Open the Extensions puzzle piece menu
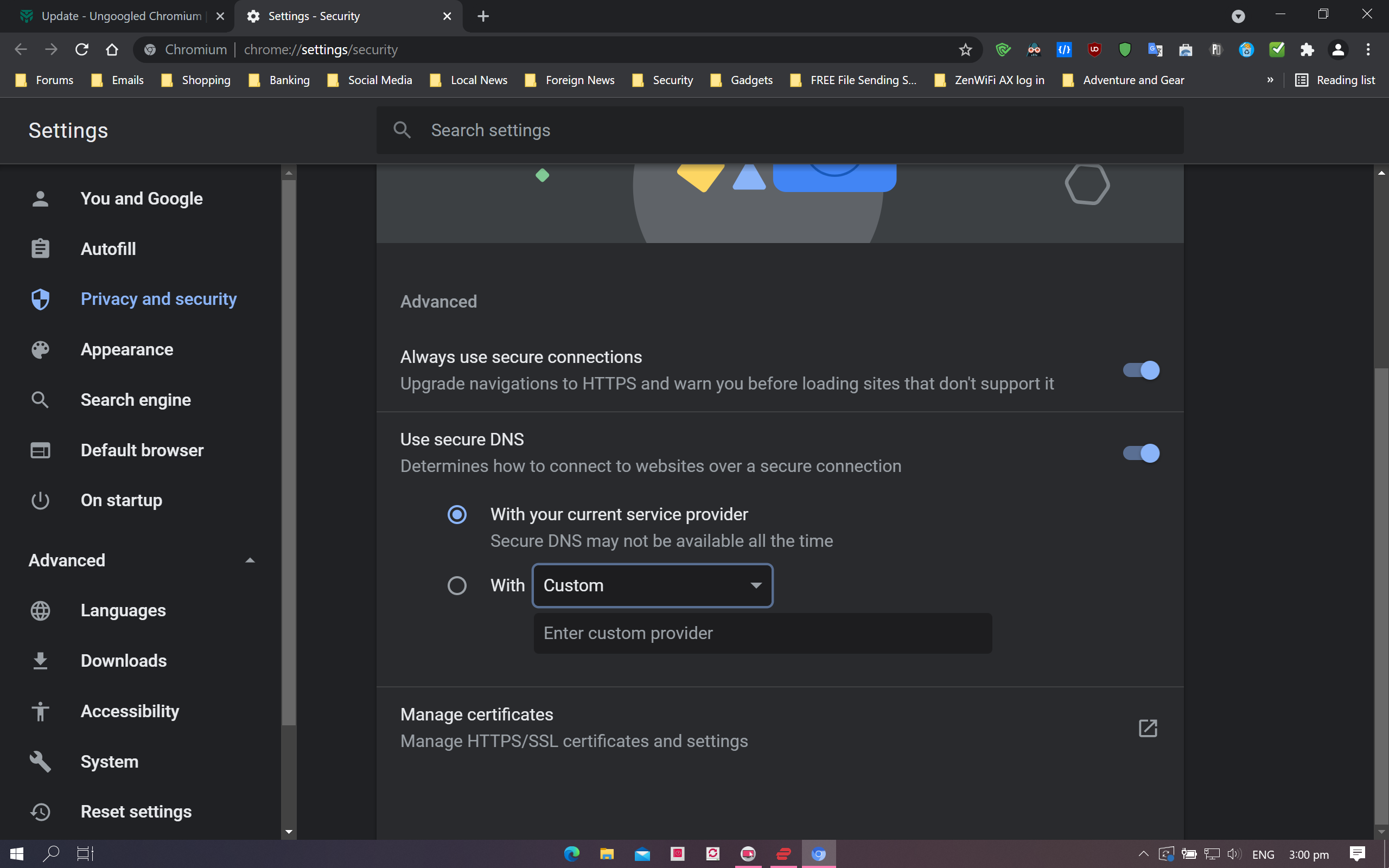This screenshot has height=868, width=1389. tap(1307, 50)
